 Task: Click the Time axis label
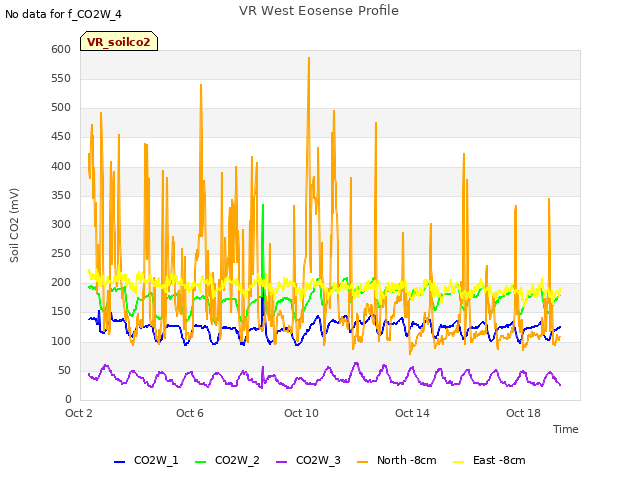click(x=566, y=429)
